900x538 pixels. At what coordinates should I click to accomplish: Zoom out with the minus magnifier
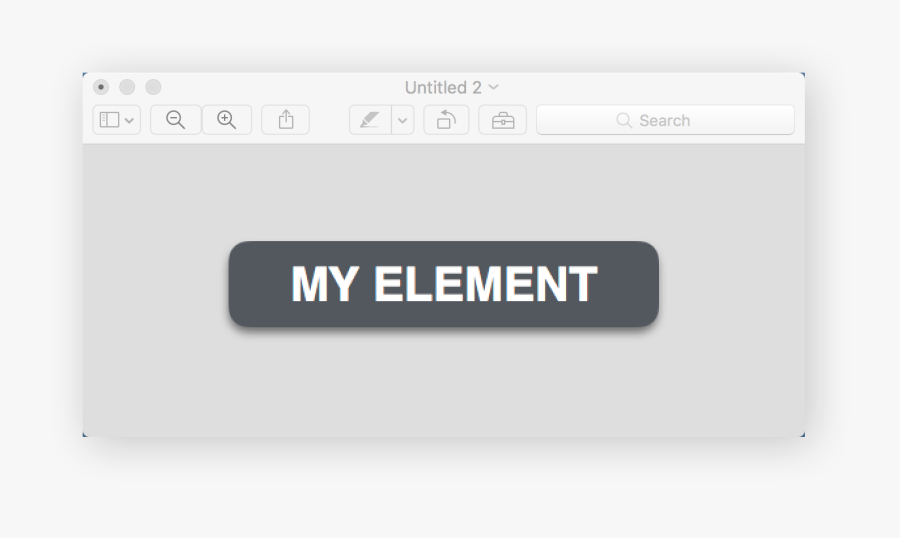click(x=176, y=120)
